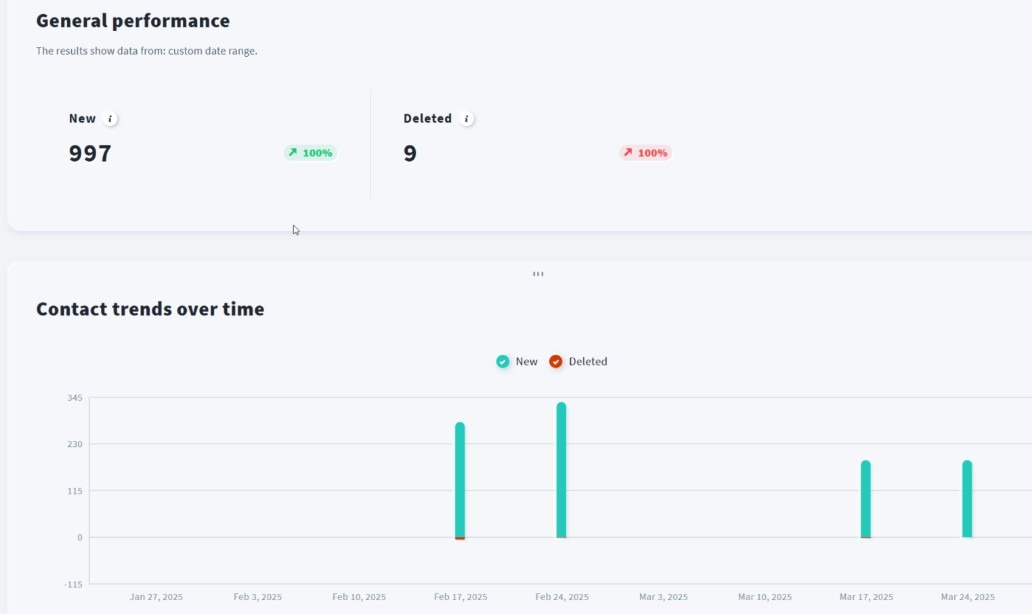Viewport: 1032px width, 614px height.
Task: Click the General performance heading
Action: (x=133, y=21)
